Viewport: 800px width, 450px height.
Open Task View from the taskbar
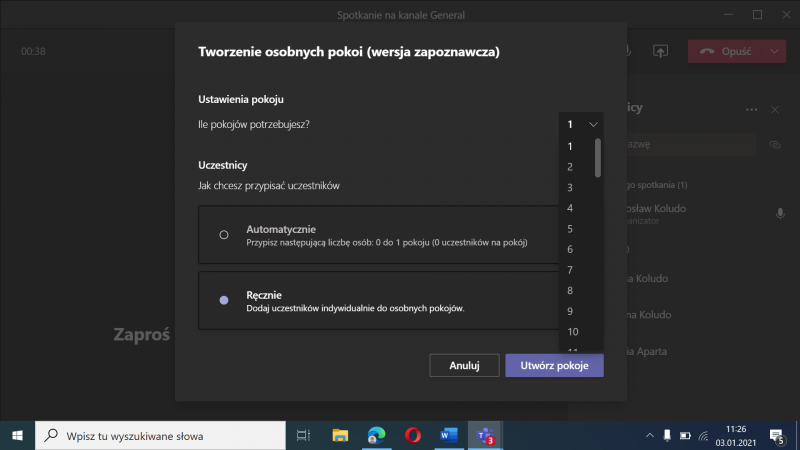[x=304, y=436]
